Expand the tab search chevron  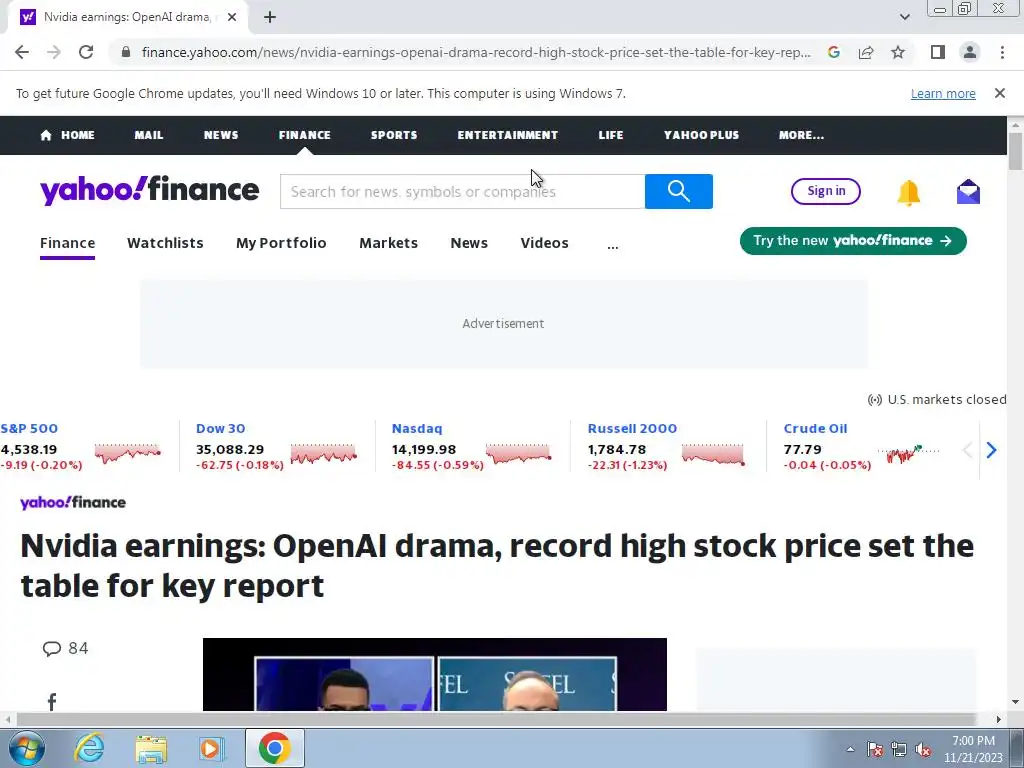click(904, 17)
